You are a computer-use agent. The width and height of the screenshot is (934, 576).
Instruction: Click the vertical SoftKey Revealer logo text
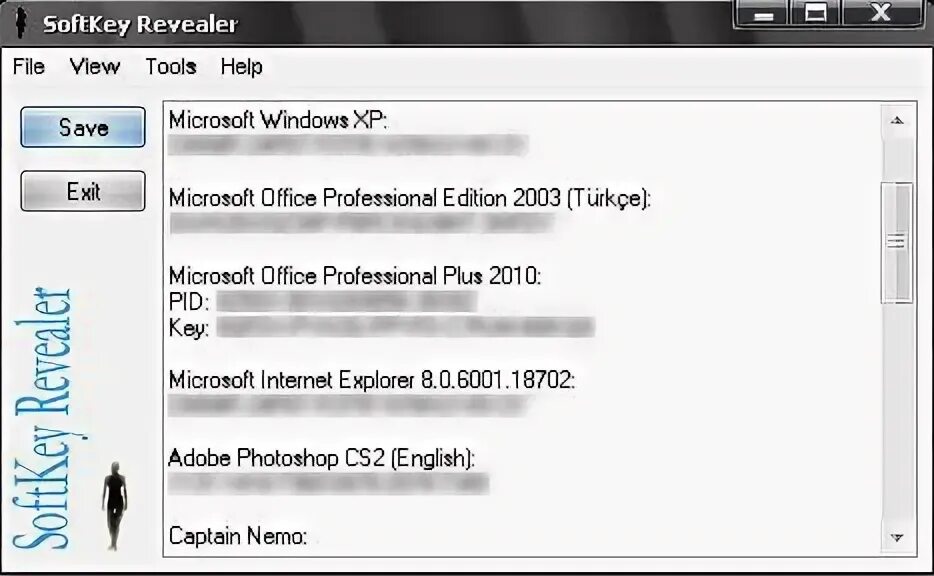pos(43,418)
